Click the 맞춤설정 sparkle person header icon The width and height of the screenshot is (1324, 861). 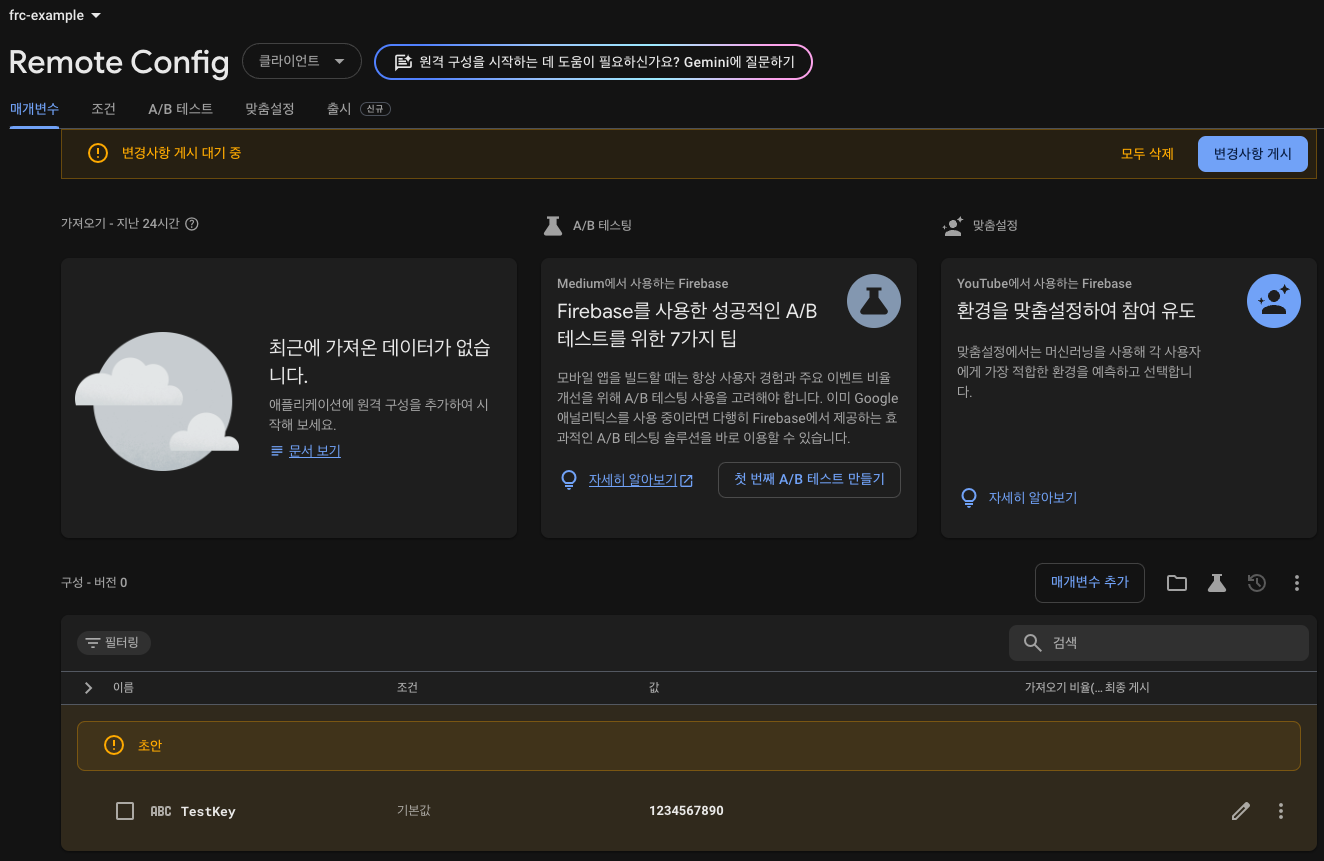coord(952,226)
